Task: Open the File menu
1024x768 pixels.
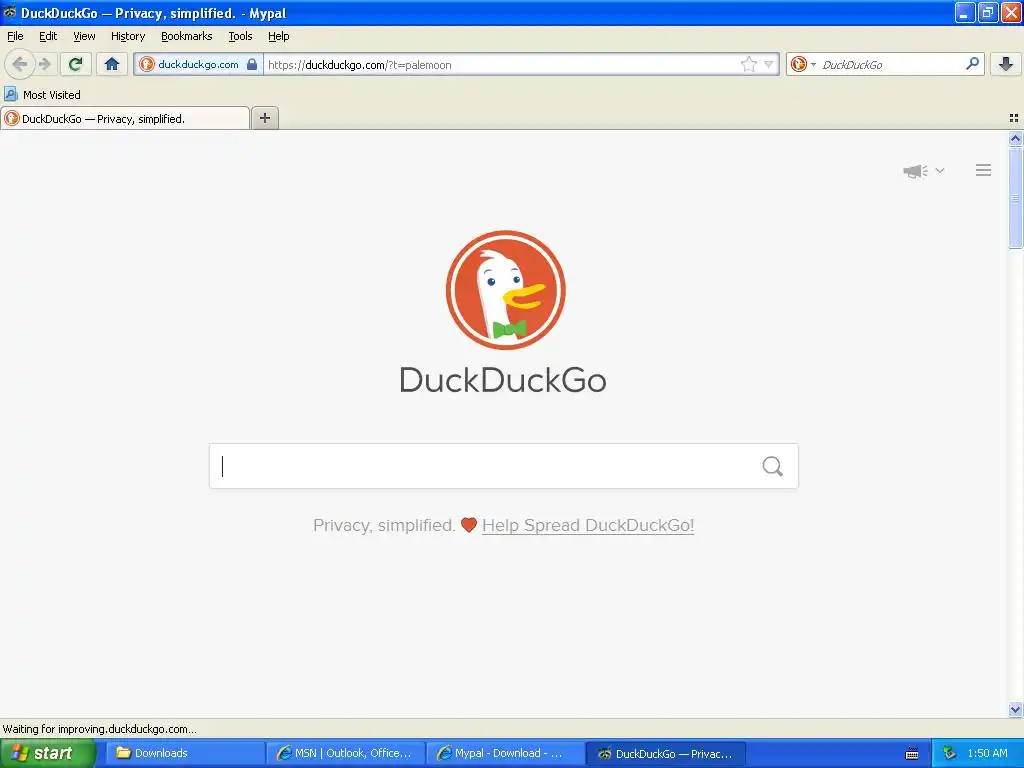Action: pyautogui.click(x=15, y=36)
